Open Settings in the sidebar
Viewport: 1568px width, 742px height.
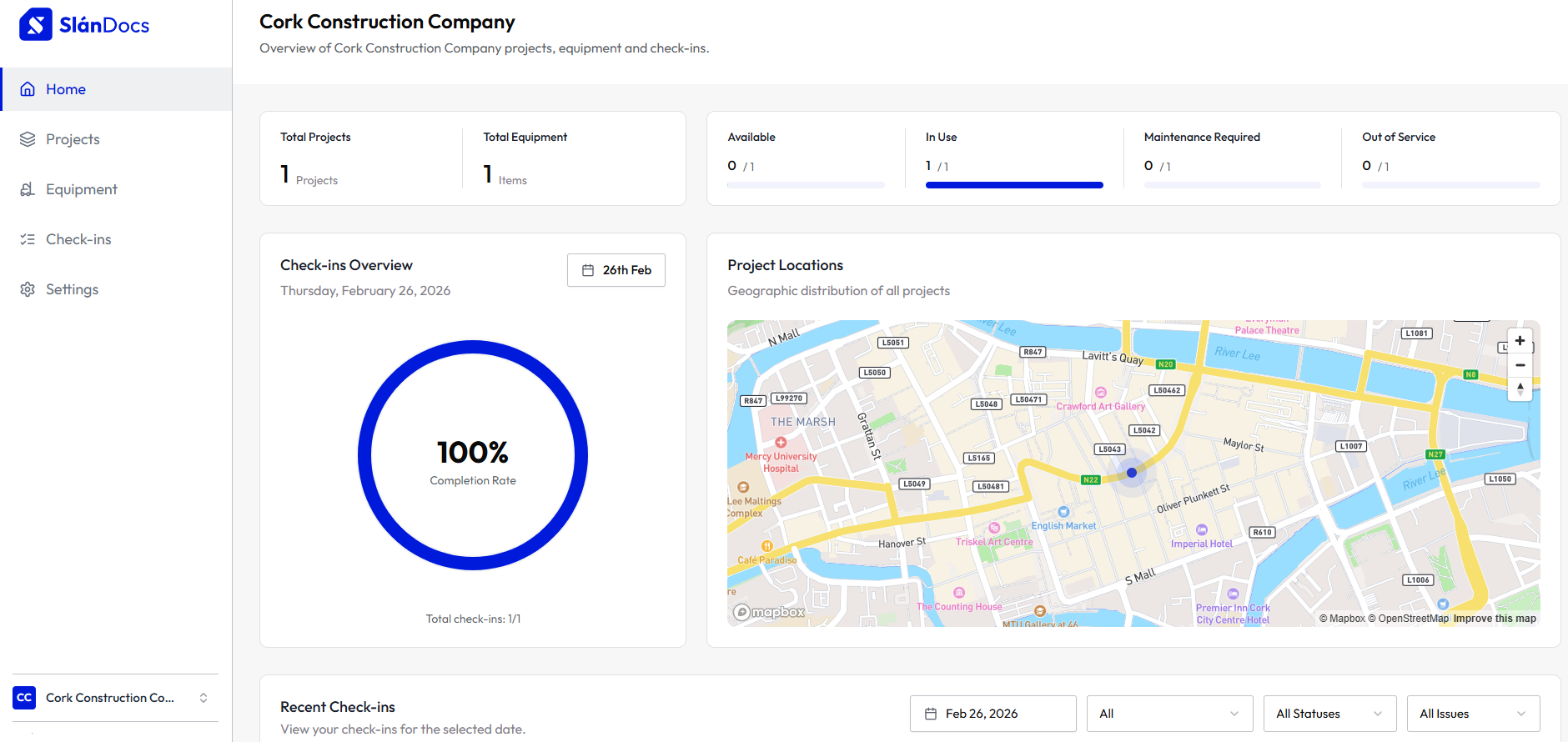point(116,289)
